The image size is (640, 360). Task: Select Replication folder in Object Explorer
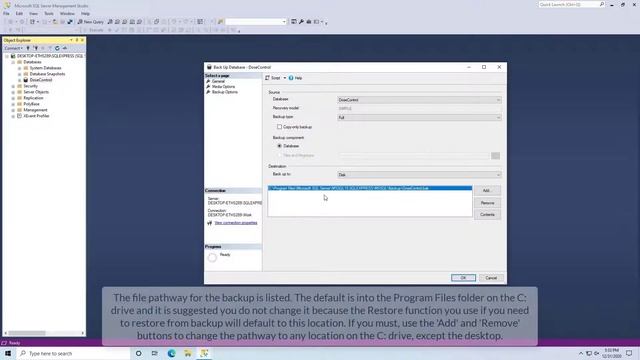tap(33, 98)
